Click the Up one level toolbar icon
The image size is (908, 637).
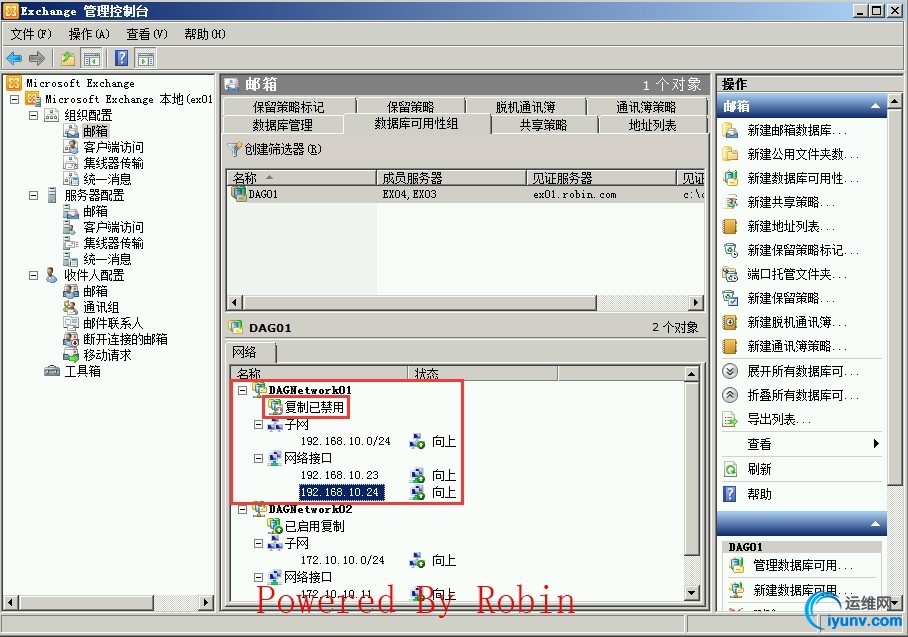click(68, 58)
